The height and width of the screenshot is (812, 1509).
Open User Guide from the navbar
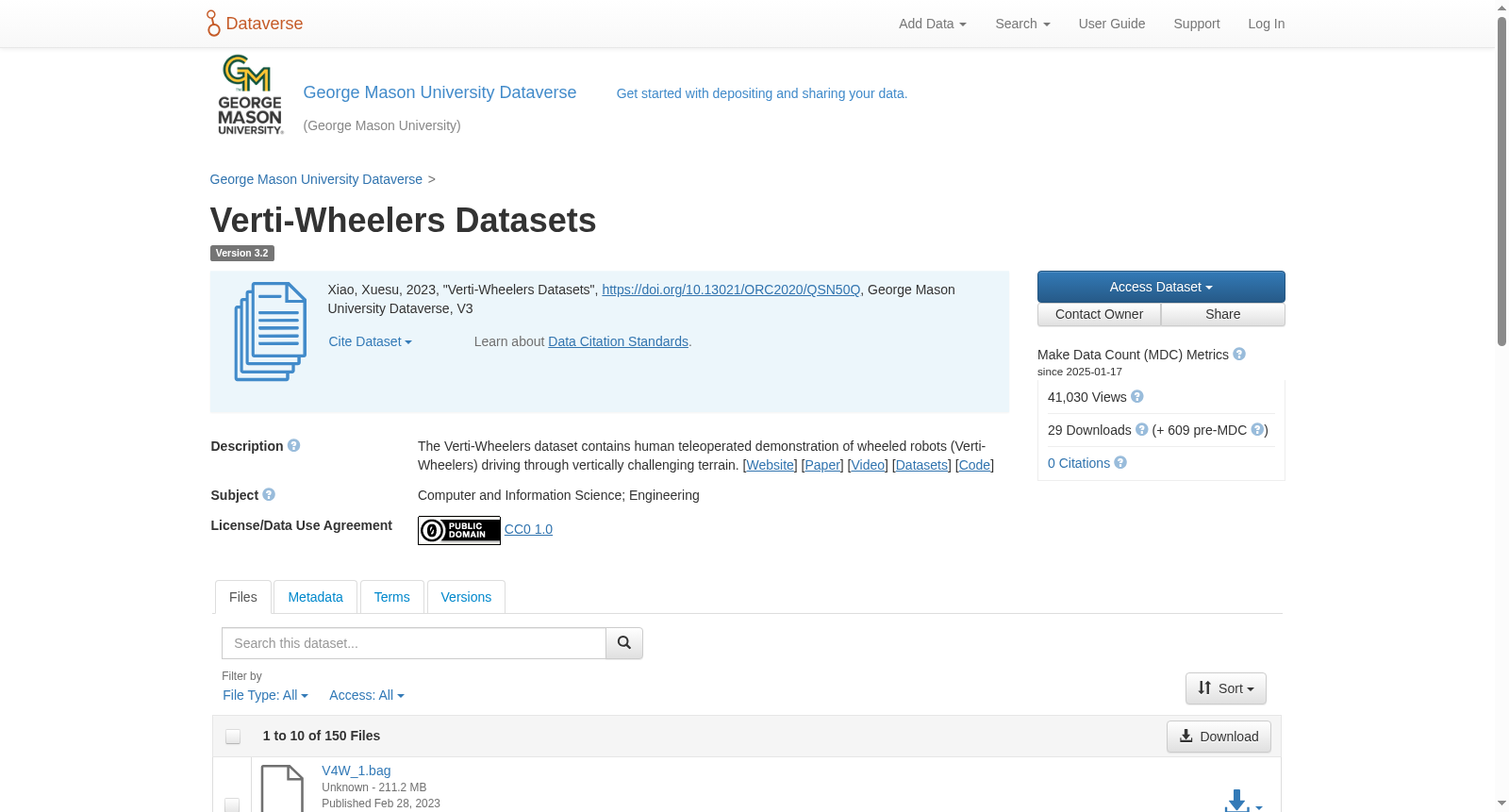pos(1112,24)
